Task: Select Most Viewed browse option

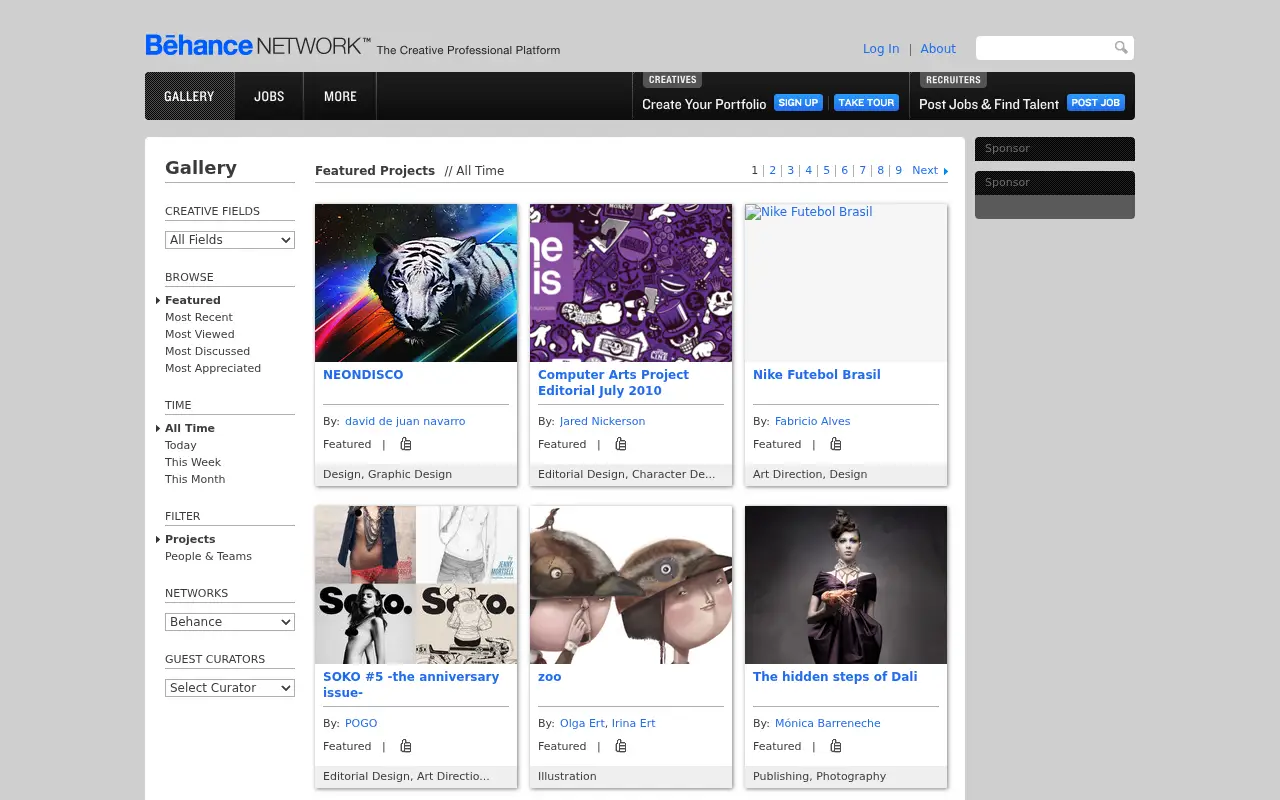Action: 200,334
